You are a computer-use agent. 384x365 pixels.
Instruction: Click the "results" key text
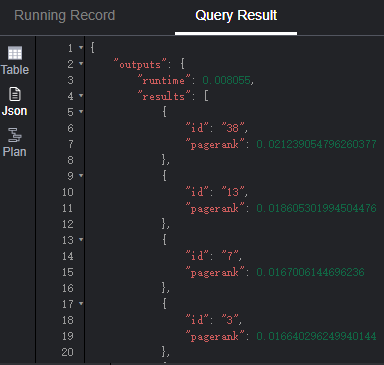163,96
